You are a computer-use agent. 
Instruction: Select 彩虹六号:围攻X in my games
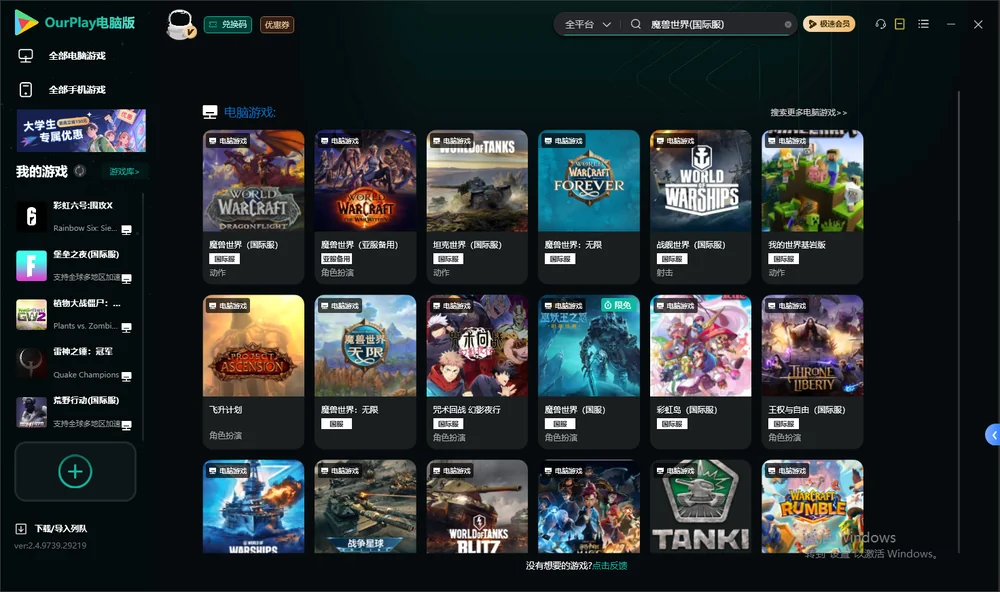tap(75, 217)
